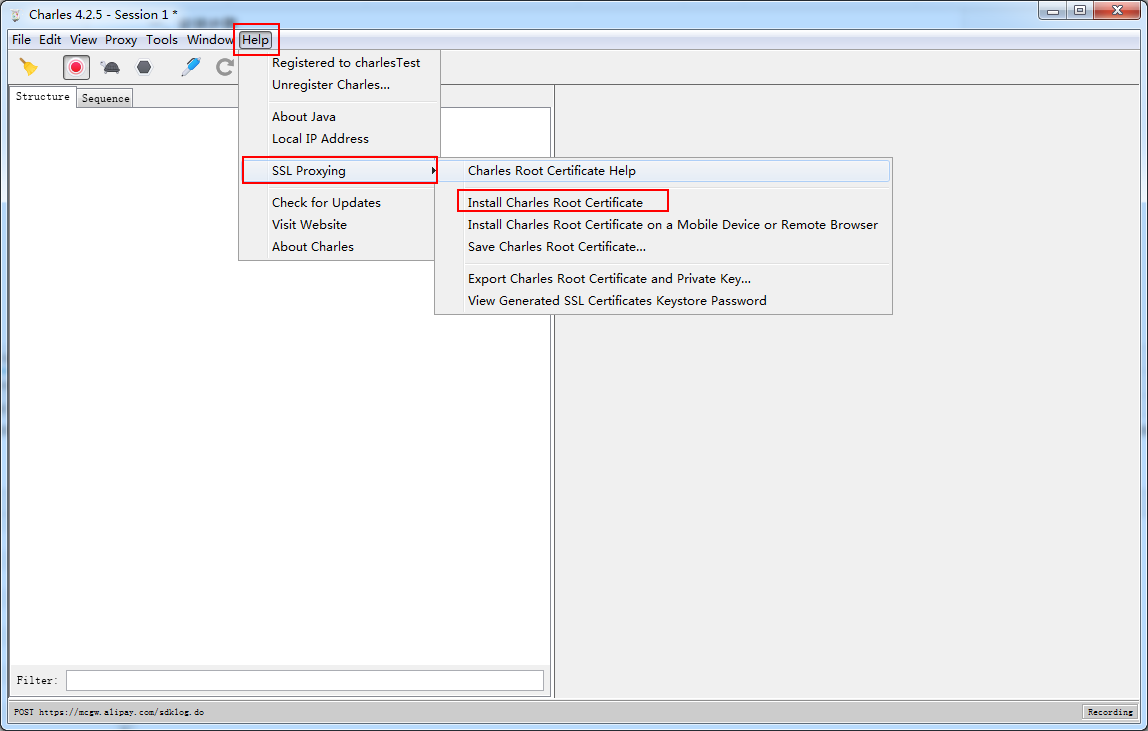Image resolution: width=1148 pixels, height=731 pixels.
Task: Minimize the Charles window
Action: (x=1054, y=11)
